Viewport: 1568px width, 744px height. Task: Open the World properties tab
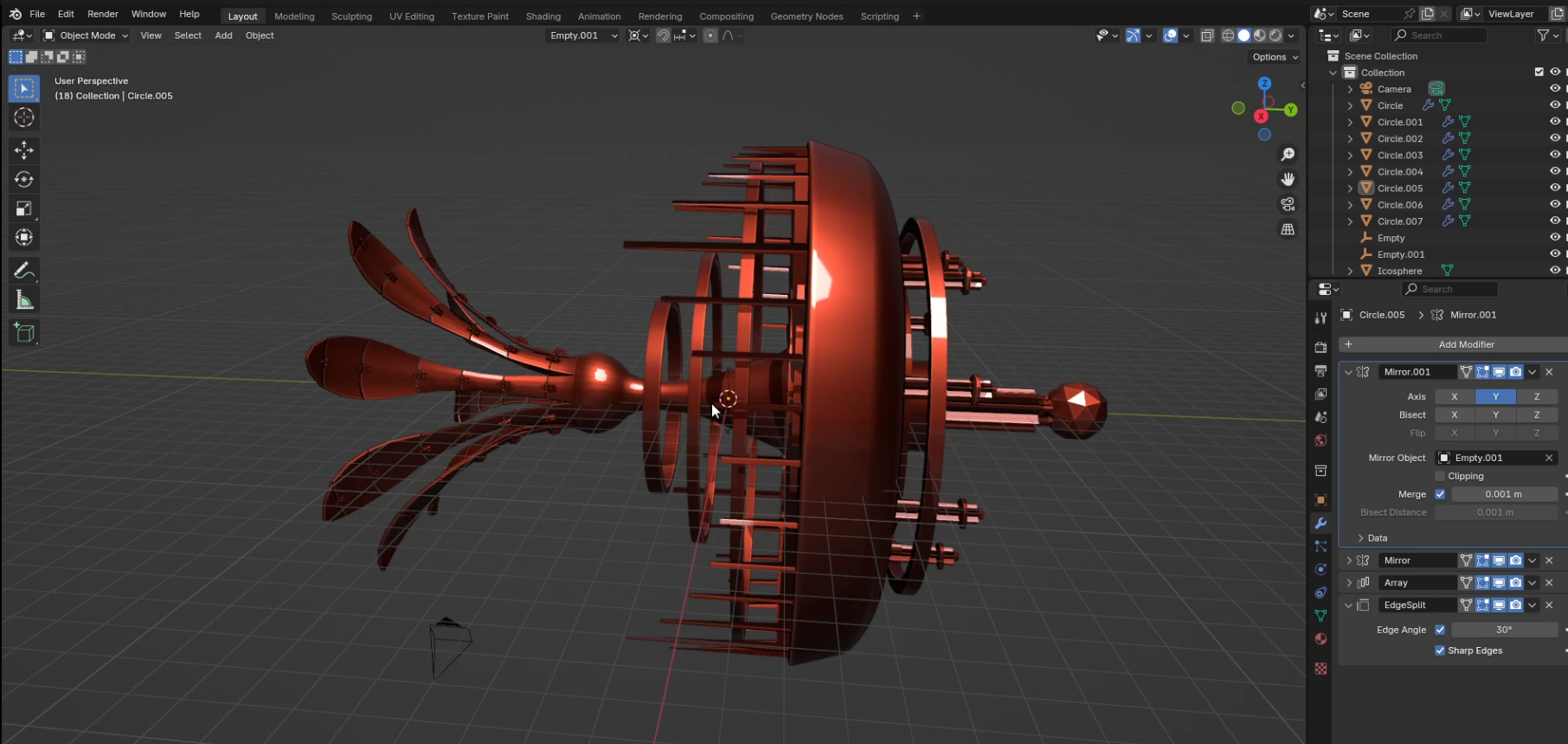1321,440
